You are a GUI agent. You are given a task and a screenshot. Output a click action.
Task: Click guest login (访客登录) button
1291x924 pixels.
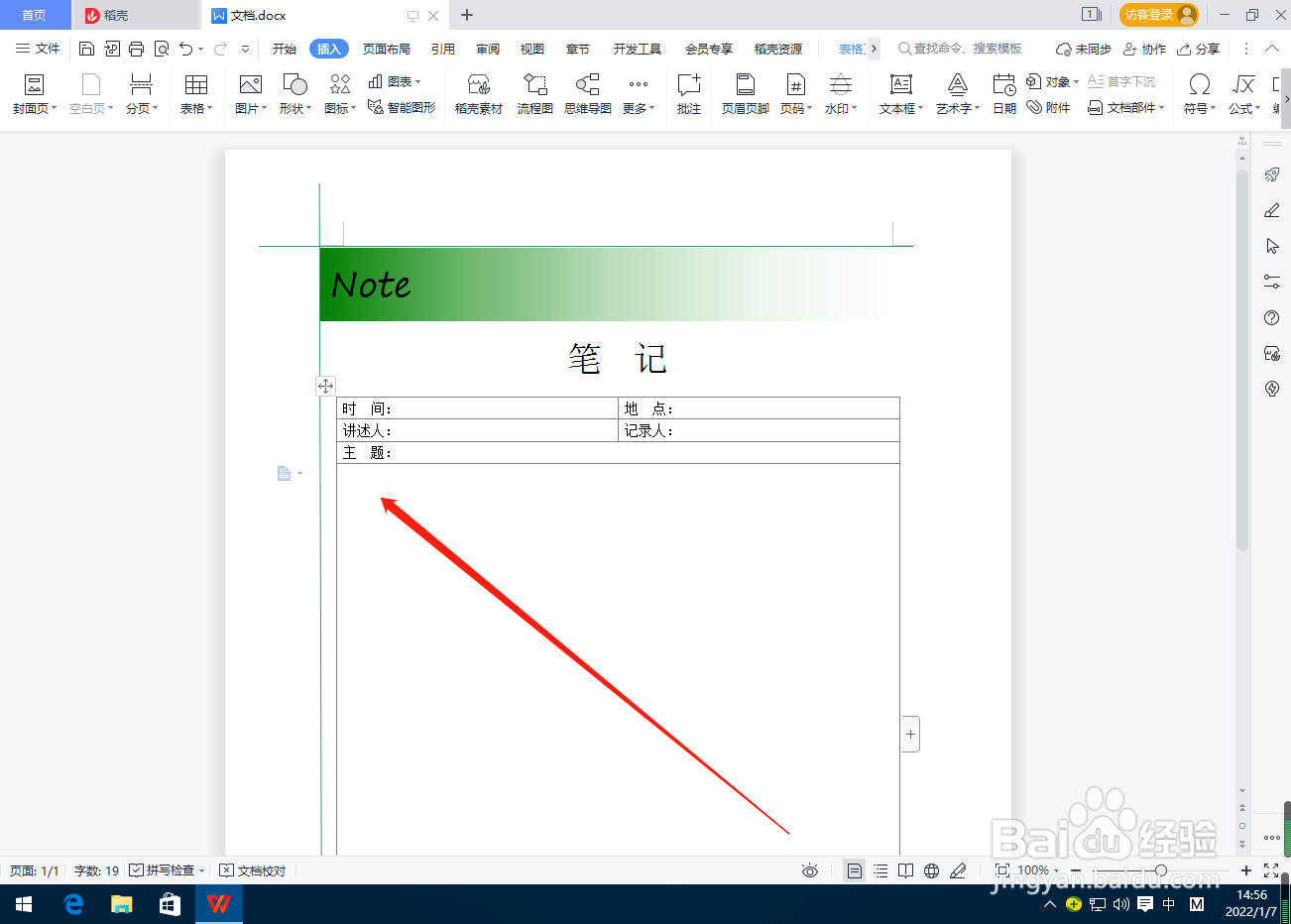(1158, 15)
